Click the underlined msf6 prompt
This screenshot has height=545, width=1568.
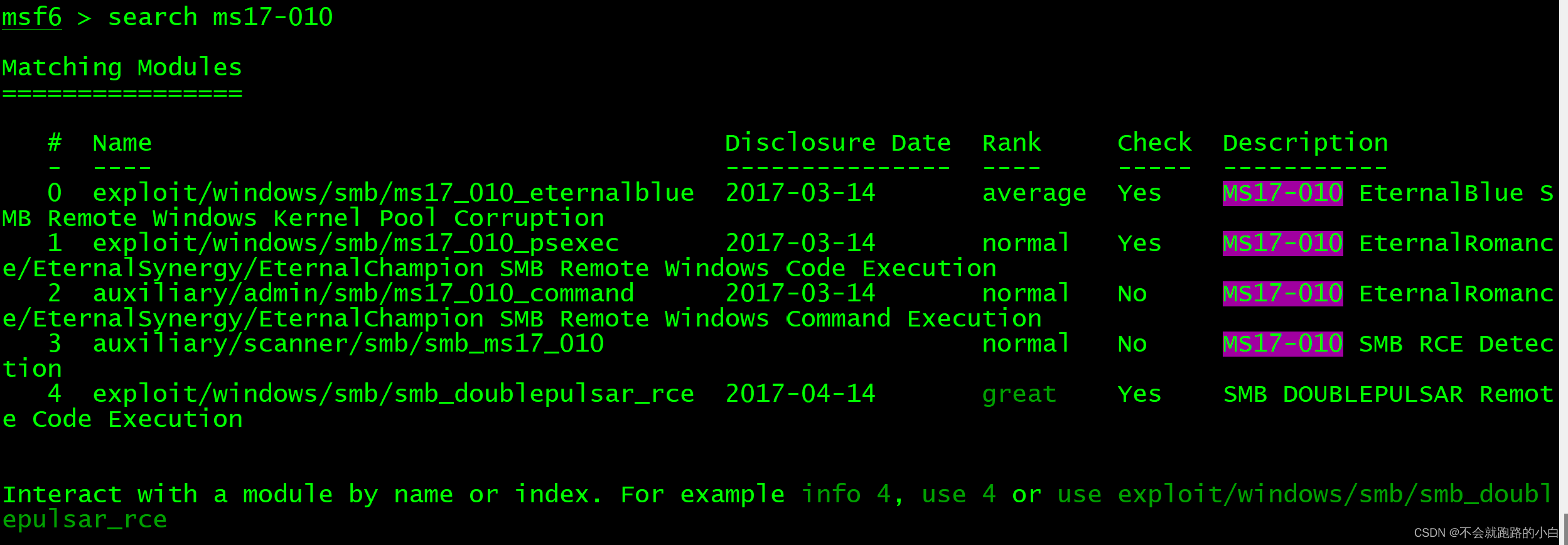coord(32,17)
